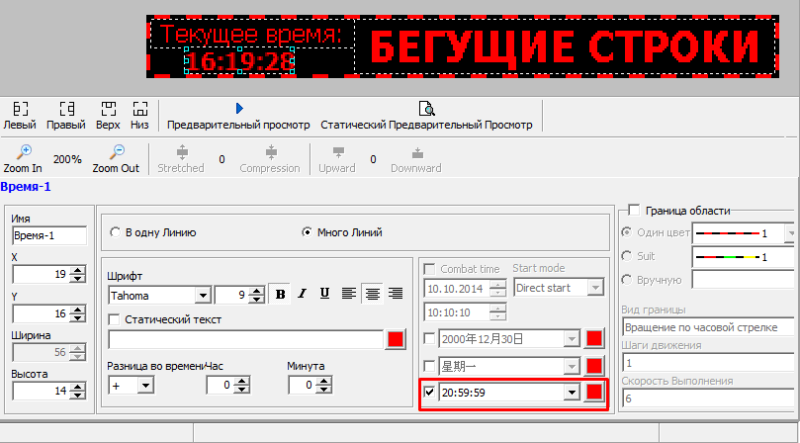
Task: Center-align the text
Action: [x=372, y=294]
